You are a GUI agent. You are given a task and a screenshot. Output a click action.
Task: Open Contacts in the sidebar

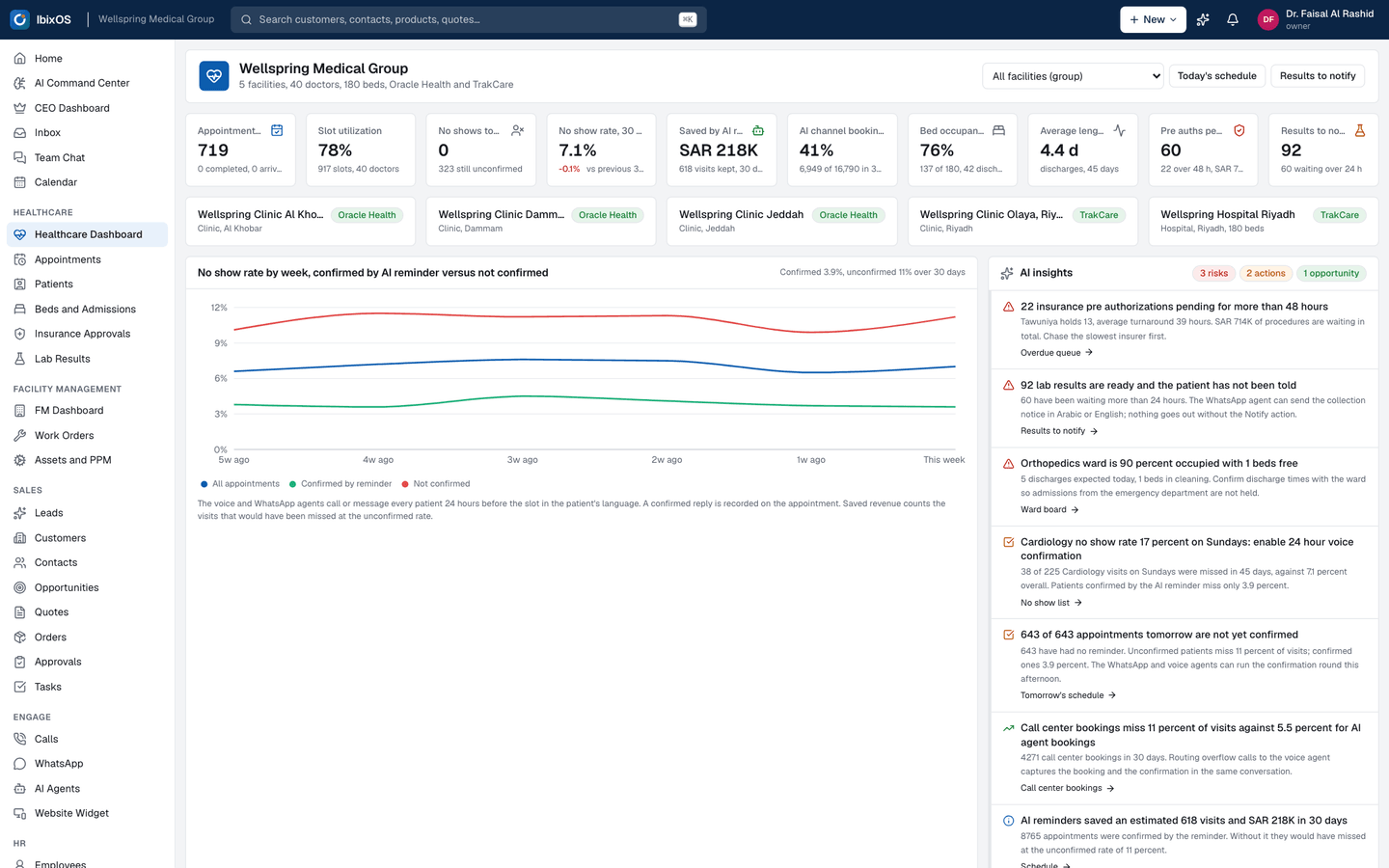coord(87,562)
